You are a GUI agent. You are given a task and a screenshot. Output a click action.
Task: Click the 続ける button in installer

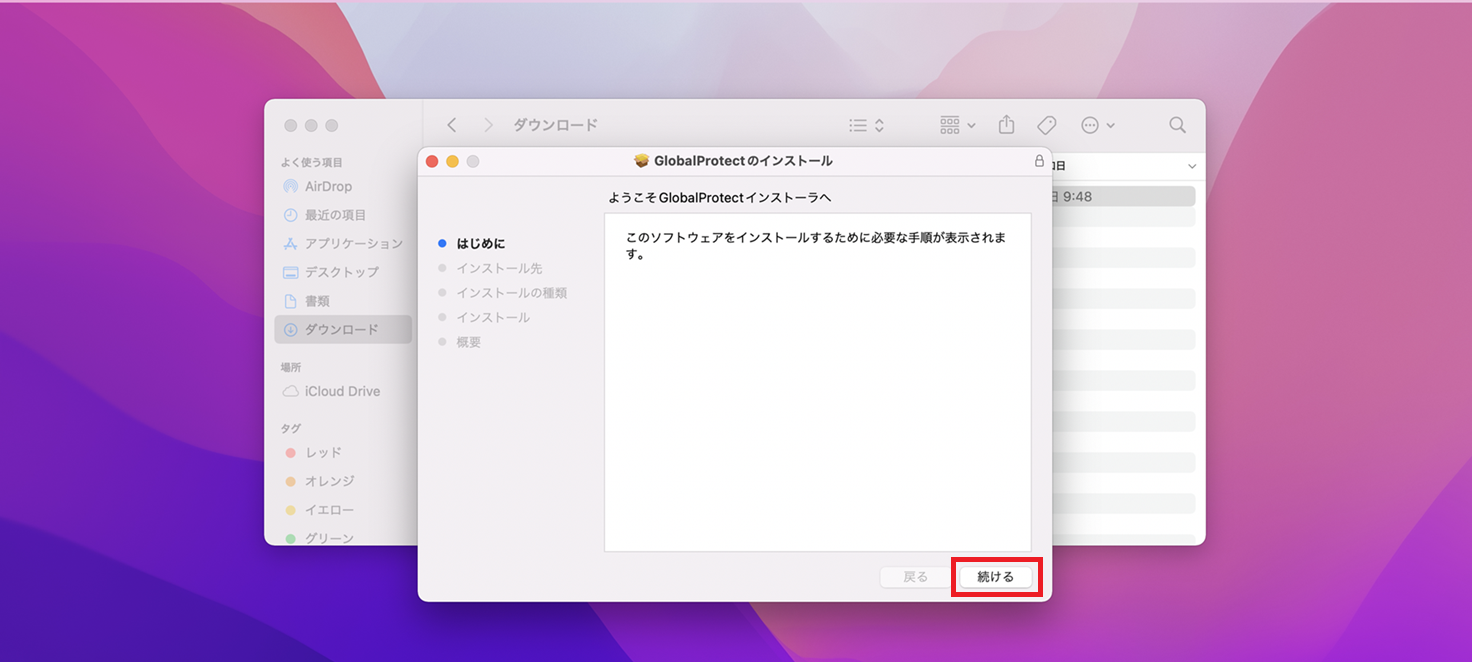[995, 577]
